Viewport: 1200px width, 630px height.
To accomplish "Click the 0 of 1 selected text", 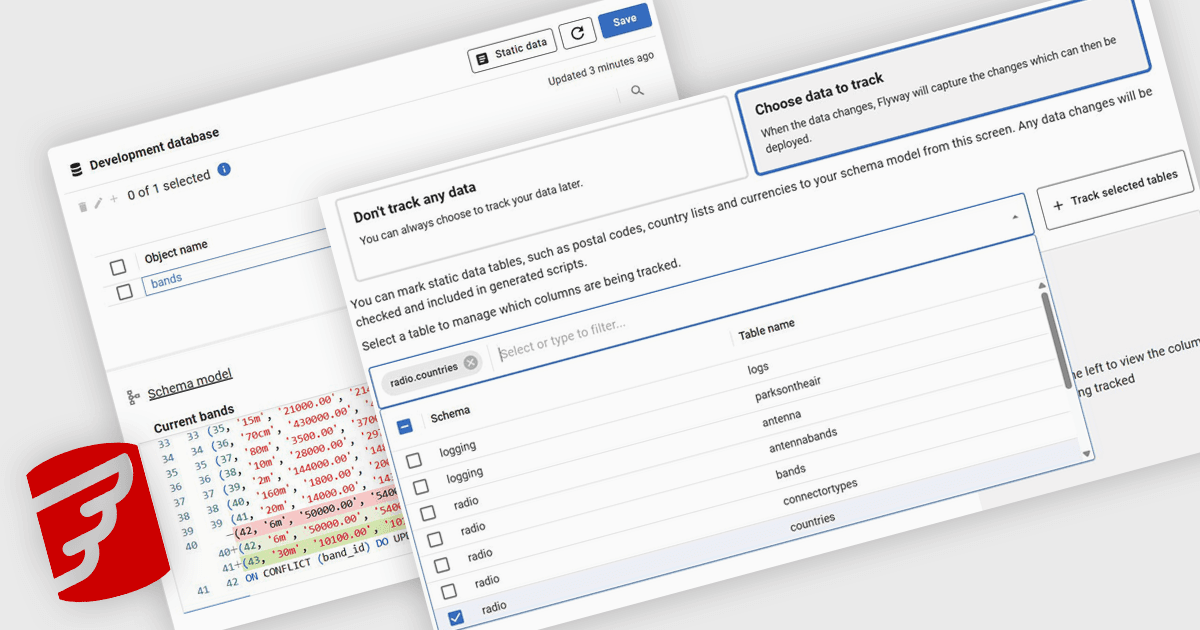I will pyautogui.click(x=168, y=185).
